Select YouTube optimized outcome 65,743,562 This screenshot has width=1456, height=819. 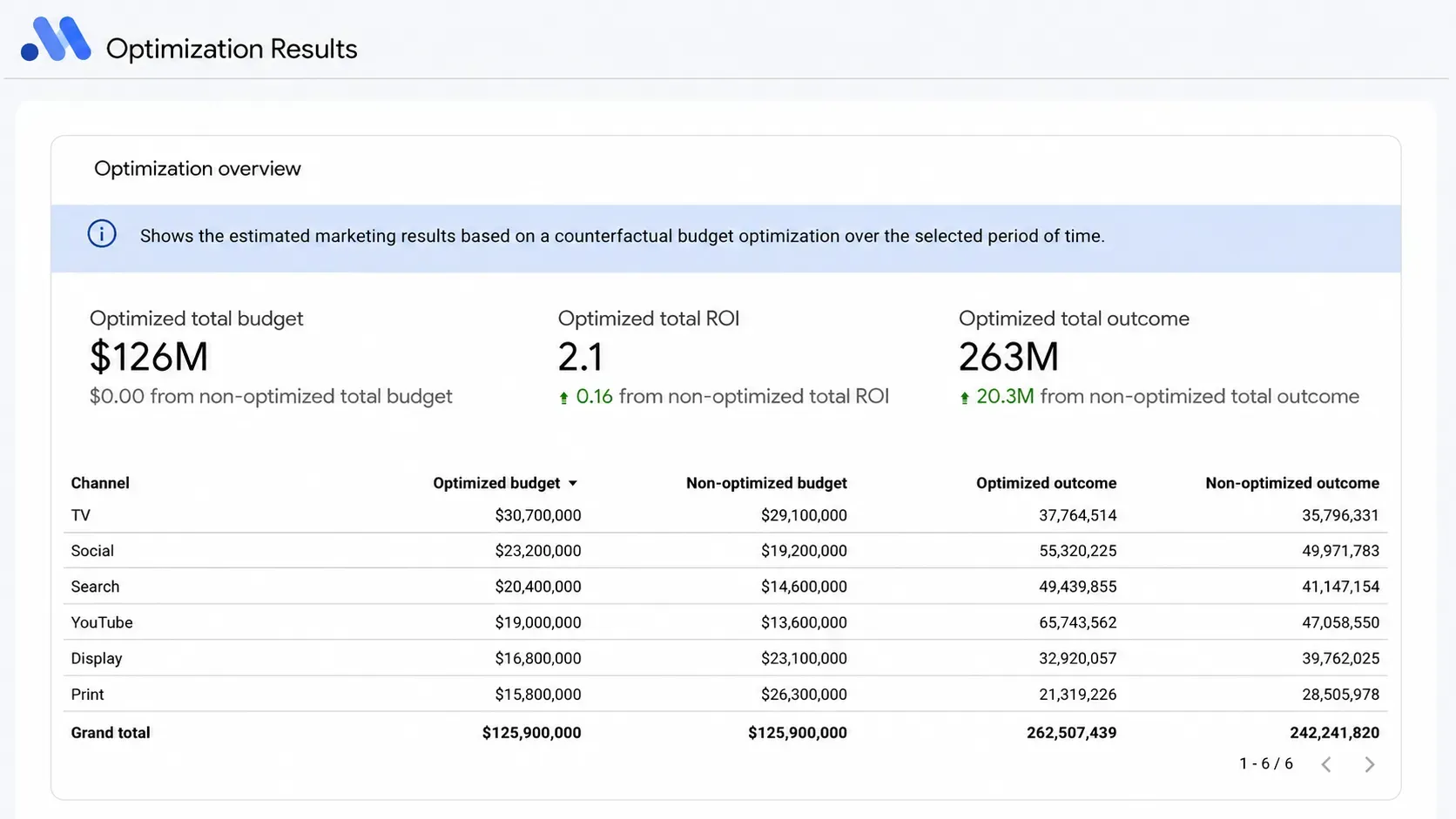pyautogui.click(x=1077, y=622)
